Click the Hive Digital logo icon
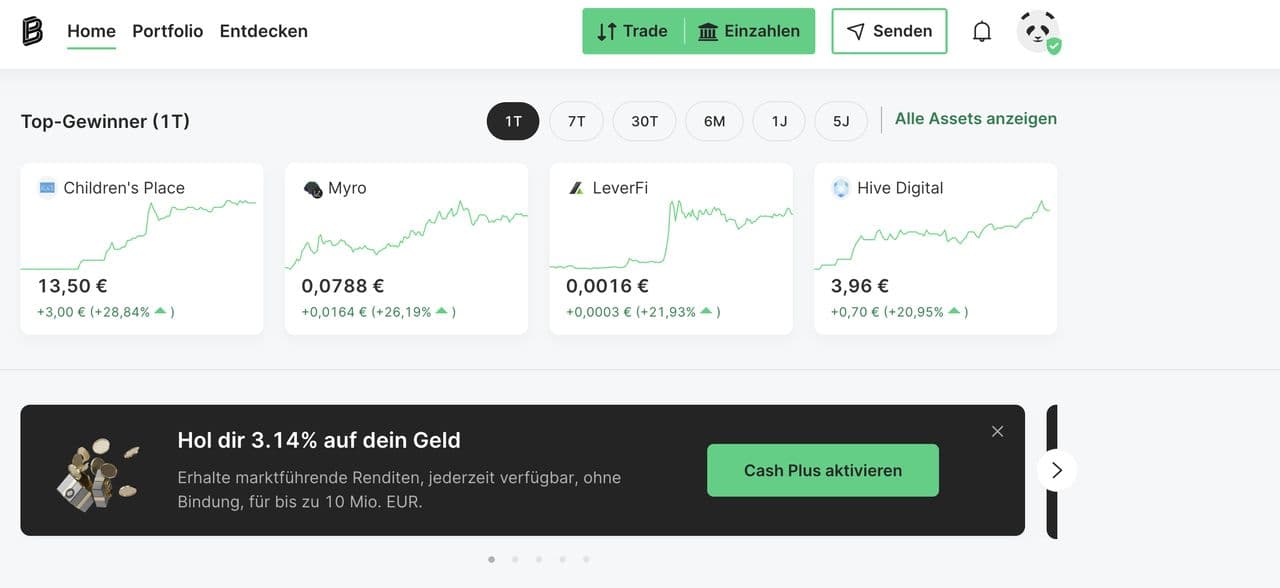Viewport: 1280px width, 588px height. point(841,188)
